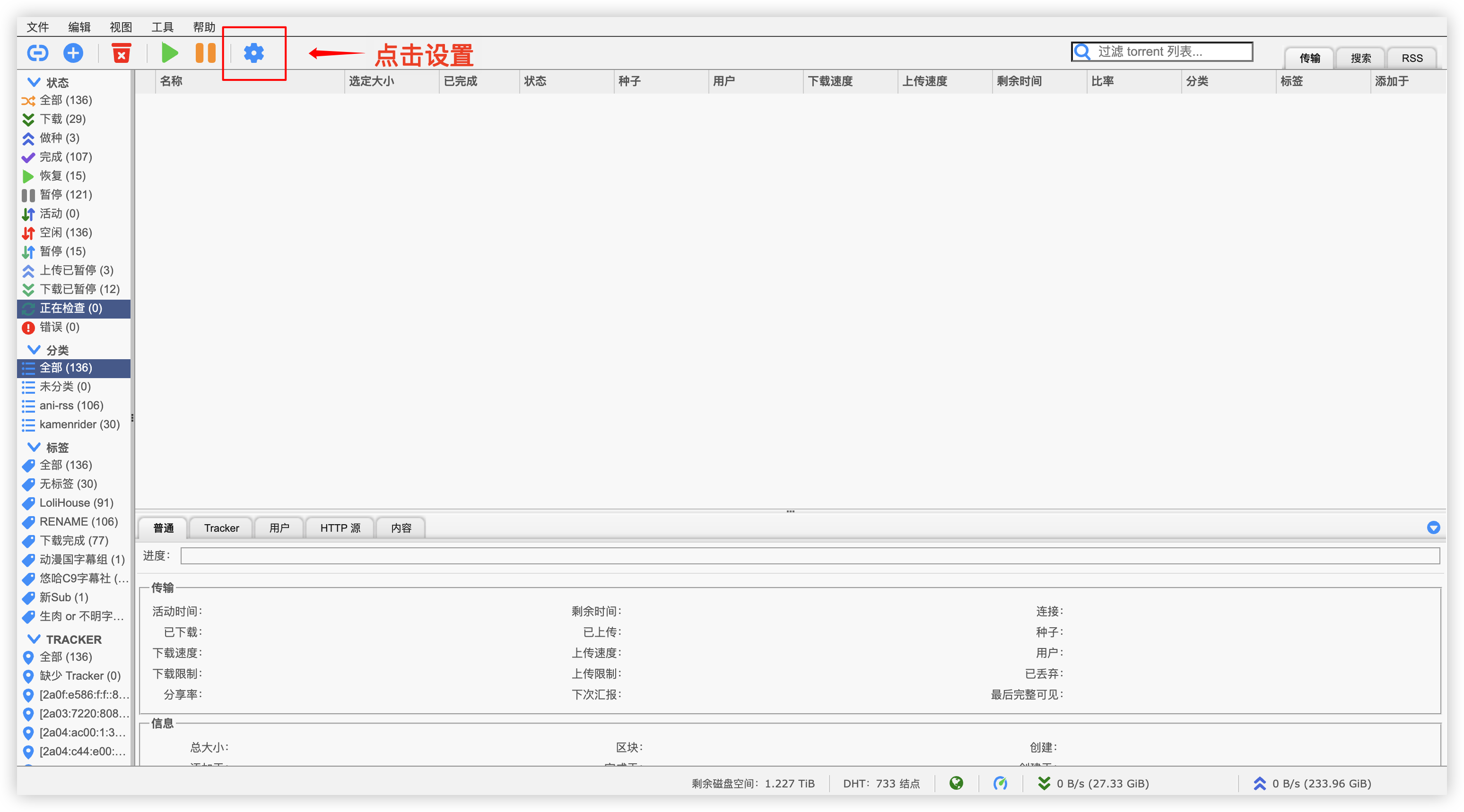Click the blue add torrent file icon
Image resolution: width=1464 pixels, height=812 pixels.
click(73, 53)
